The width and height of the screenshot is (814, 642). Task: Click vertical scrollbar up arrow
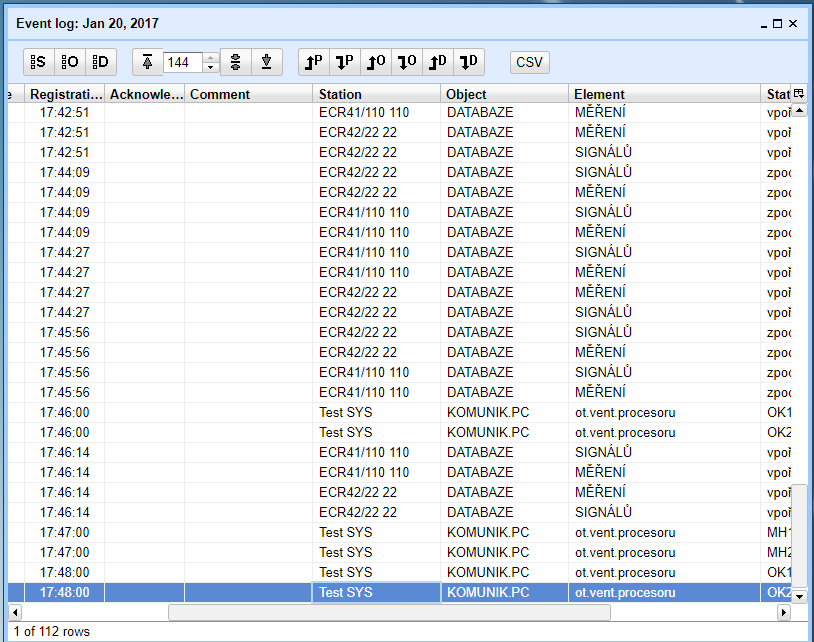[799, 110]
